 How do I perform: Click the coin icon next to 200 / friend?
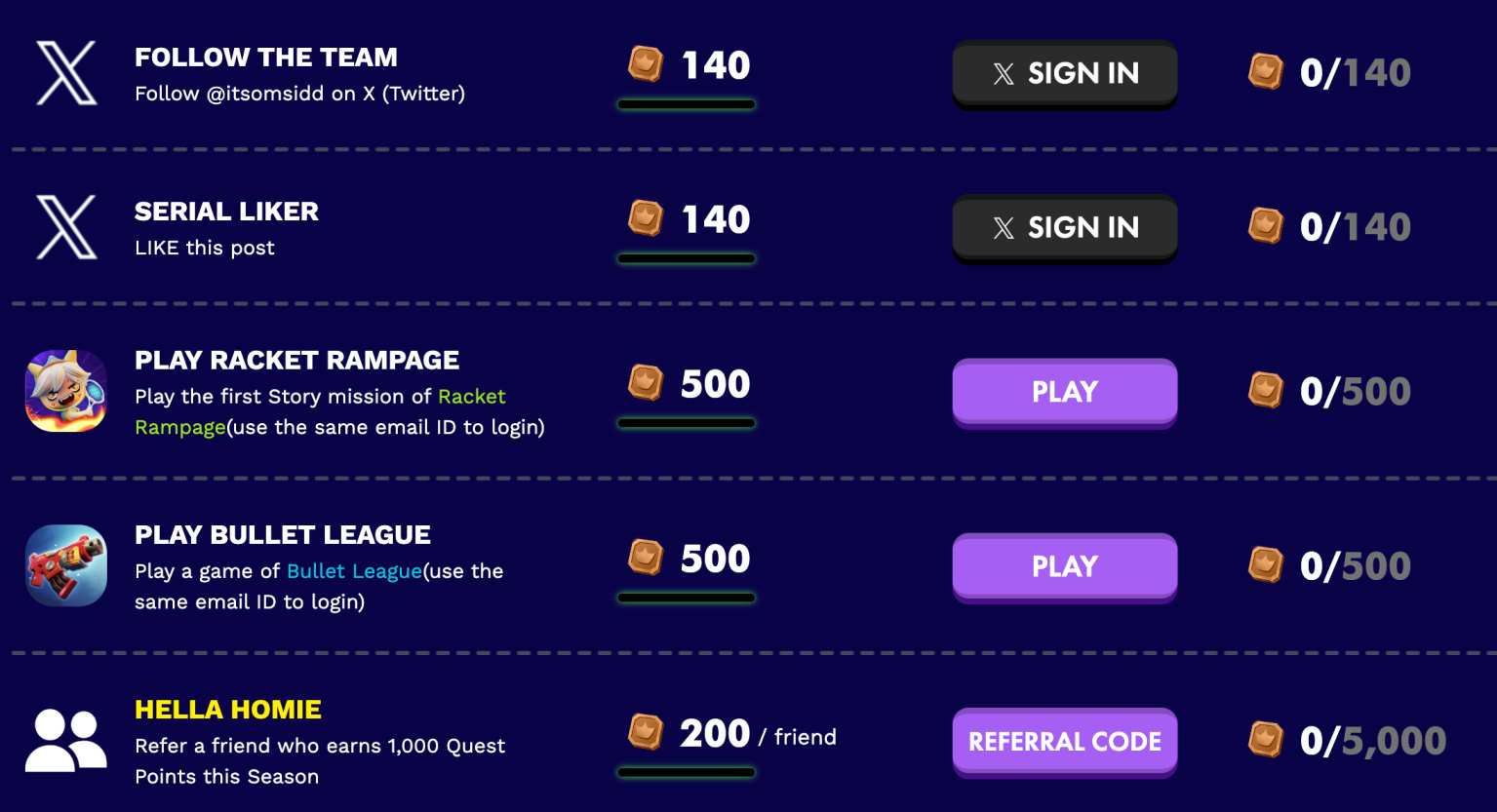(x=645, y=732)
